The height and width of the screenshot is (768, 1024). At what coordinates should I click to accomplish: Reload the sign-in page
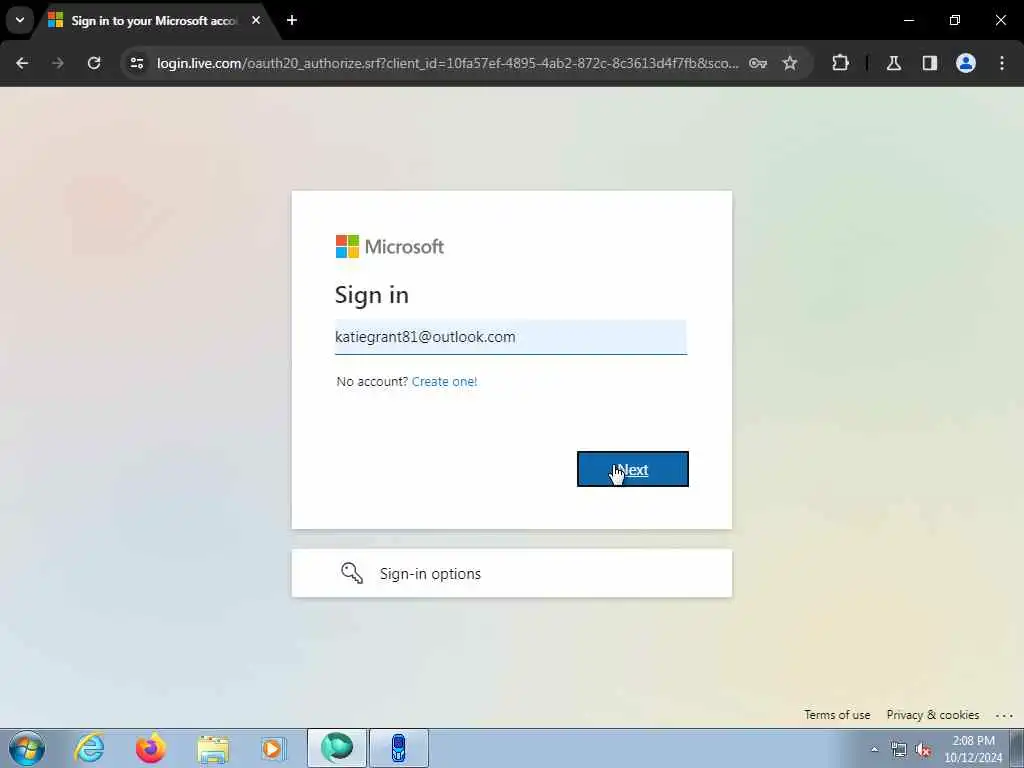[x=94, y=63]
